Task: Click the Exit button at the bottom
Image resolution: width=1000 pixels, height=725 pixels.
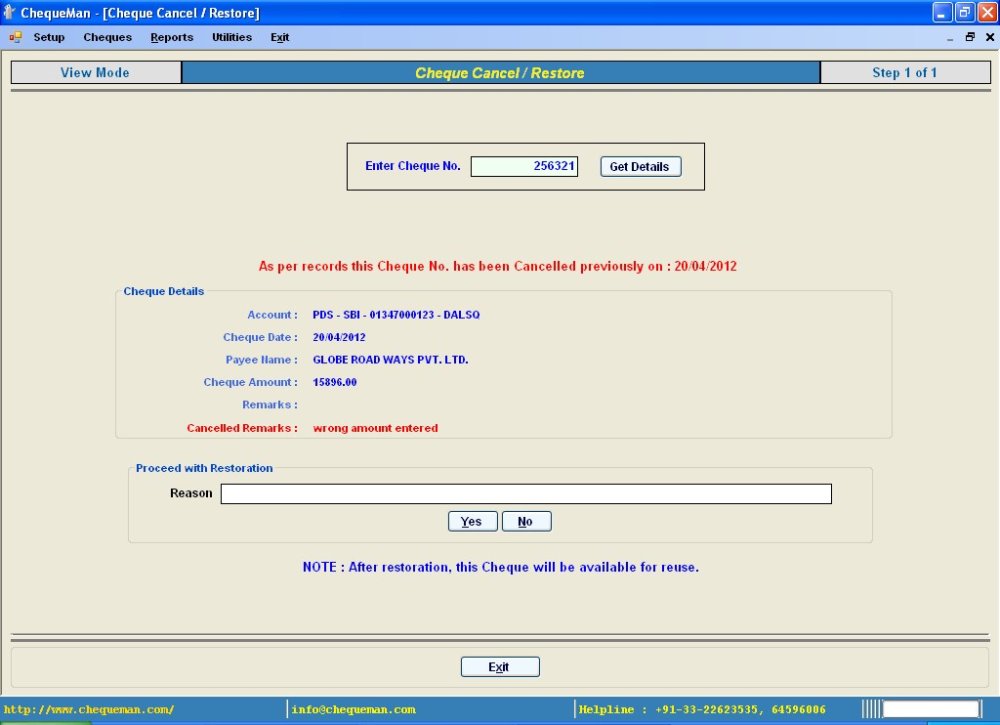Action: [499, 666]
